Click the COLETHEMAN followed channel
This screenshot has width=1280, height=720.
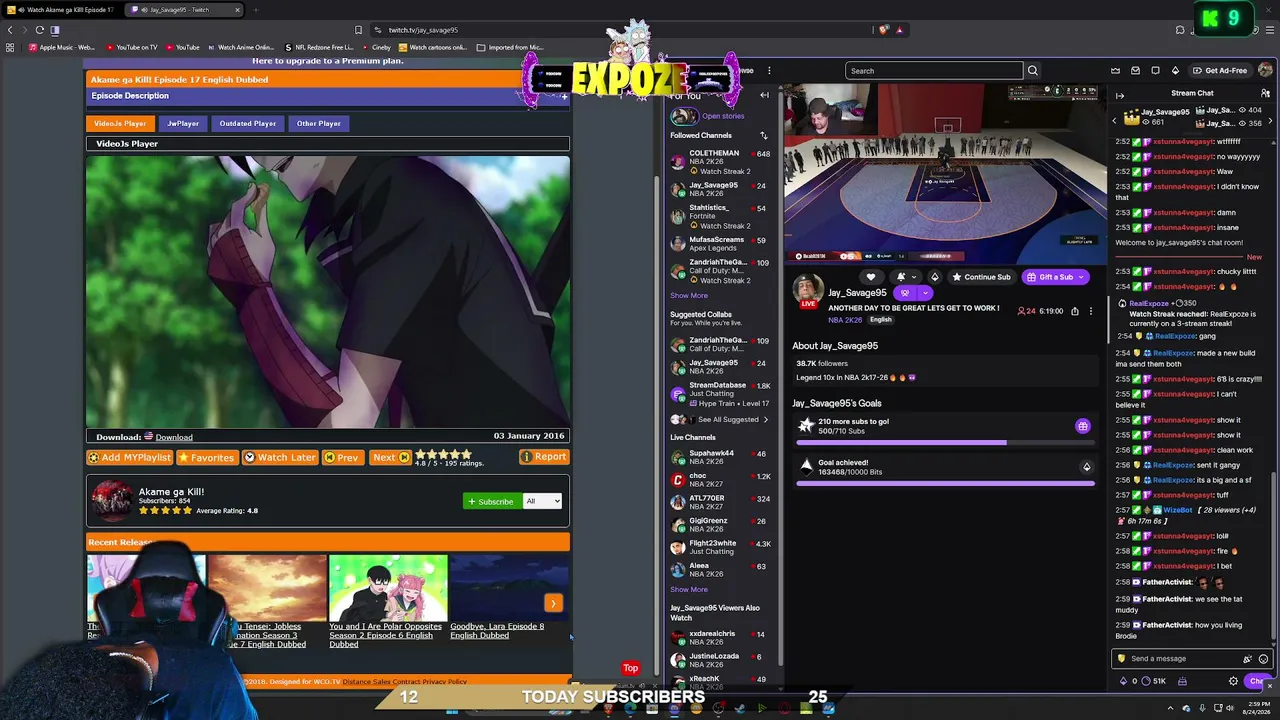tap(720, 162)
